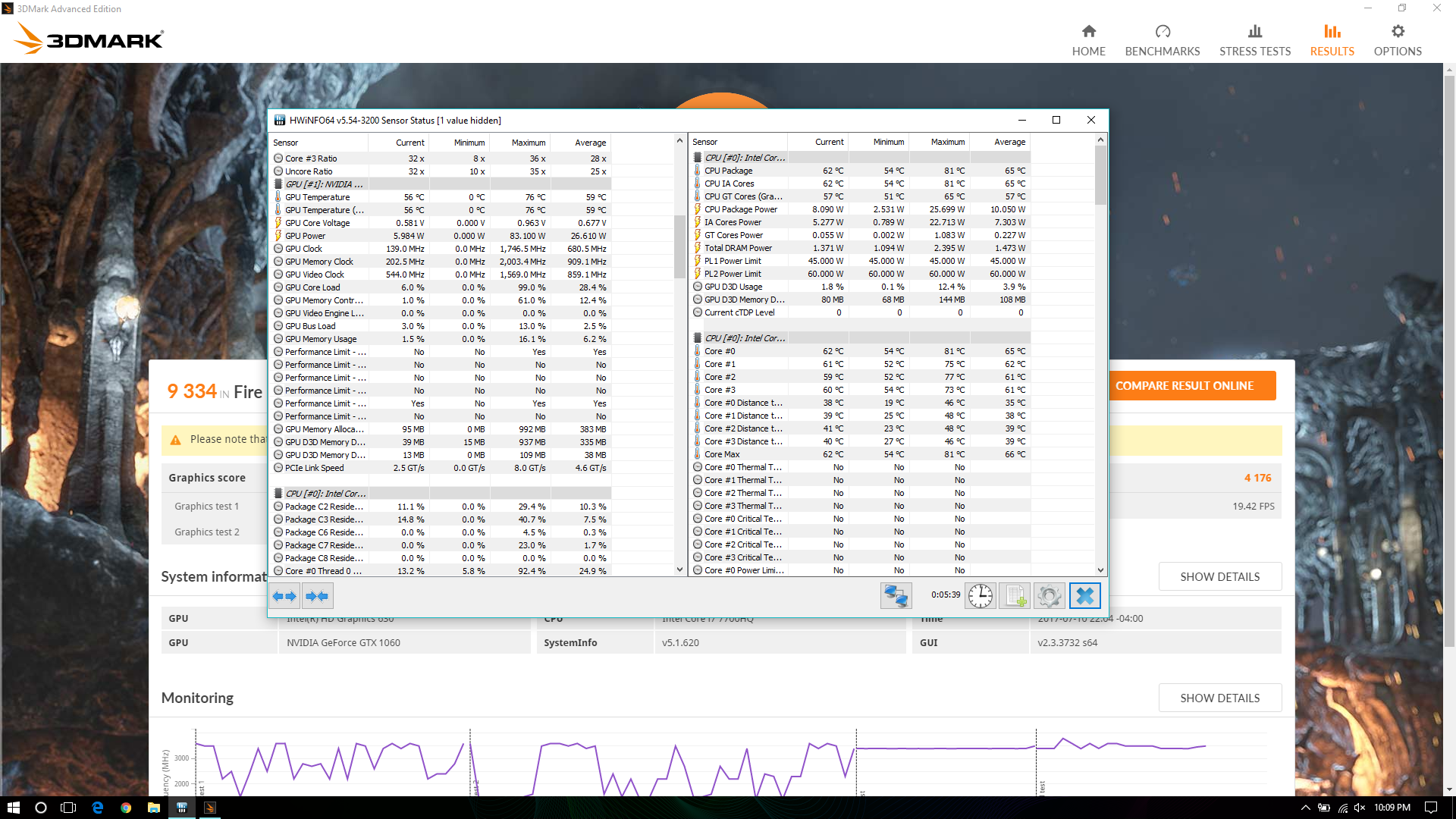Open the 3DMark Home icon
Image resolution: width=1456 pixels, height=819 pixels.
[1089, 31]
